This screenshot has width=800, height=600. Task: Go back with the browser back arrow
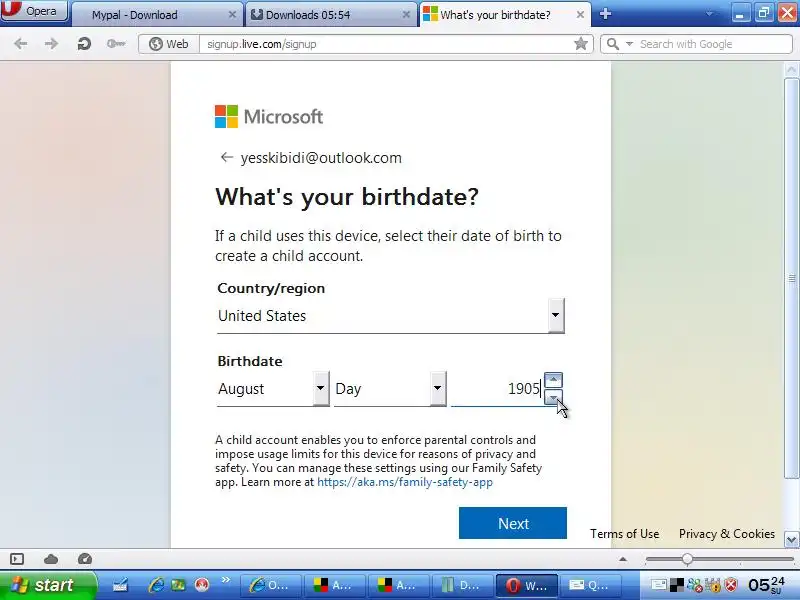[x=21, y=44]
